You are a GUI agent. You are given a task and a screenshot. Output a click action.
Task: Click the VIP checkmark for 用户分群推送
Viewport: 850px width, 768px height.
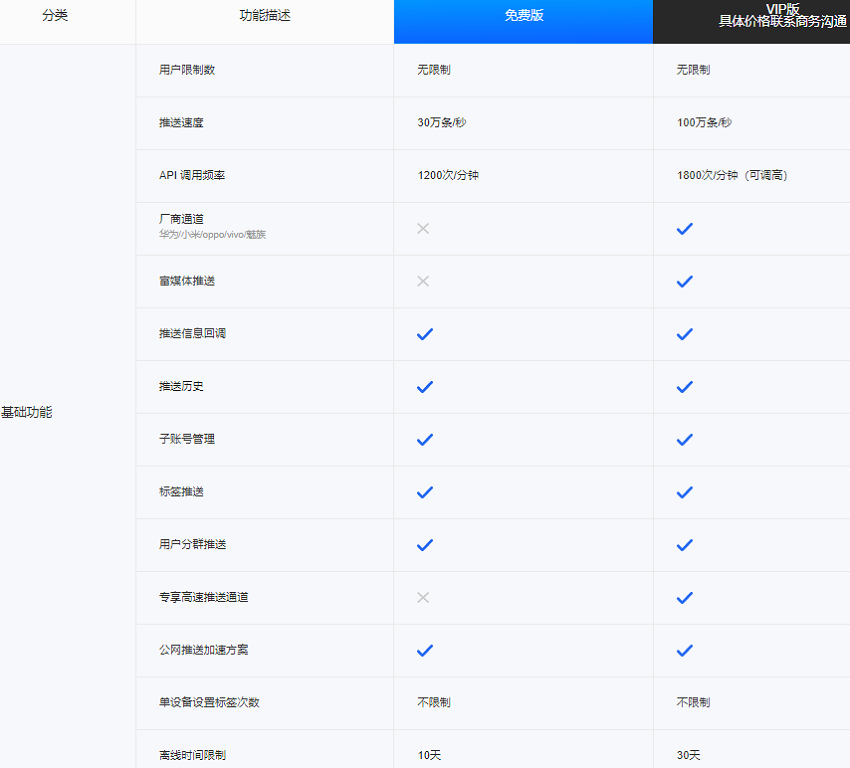[685, 545]
